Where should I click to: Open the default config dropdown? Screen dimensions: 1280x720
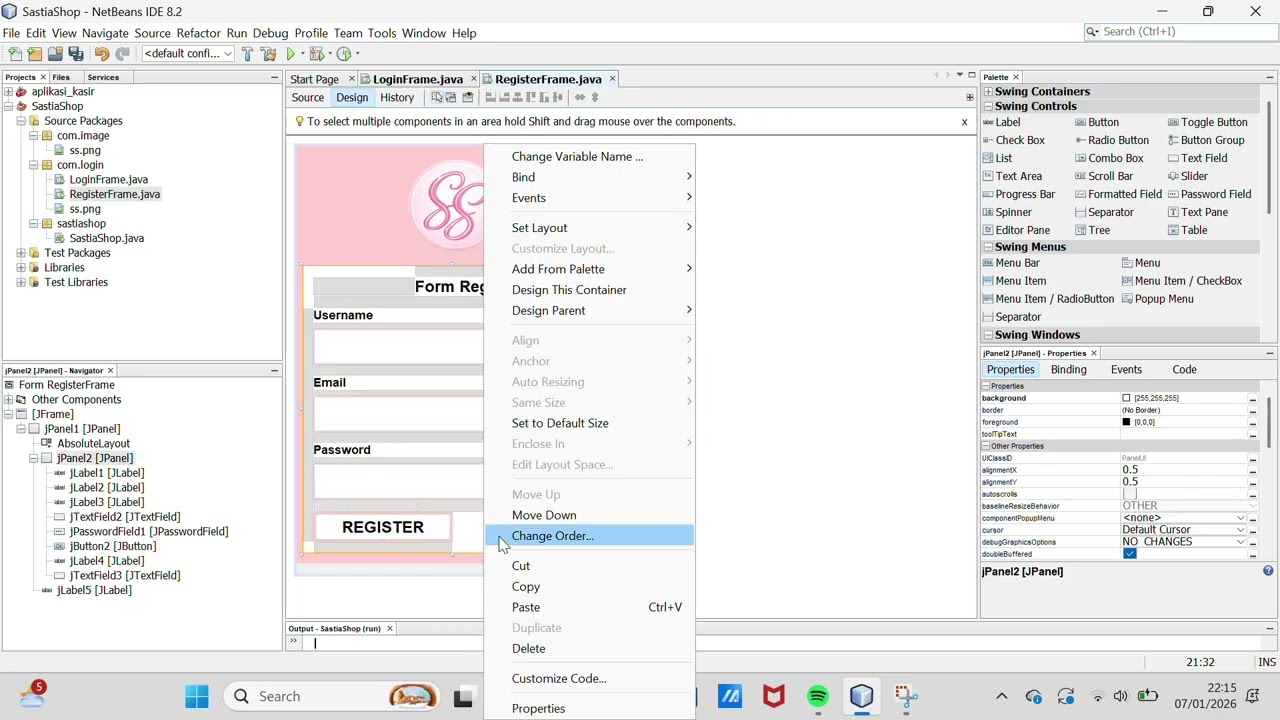pyautogui.click(x=188, y=54)
